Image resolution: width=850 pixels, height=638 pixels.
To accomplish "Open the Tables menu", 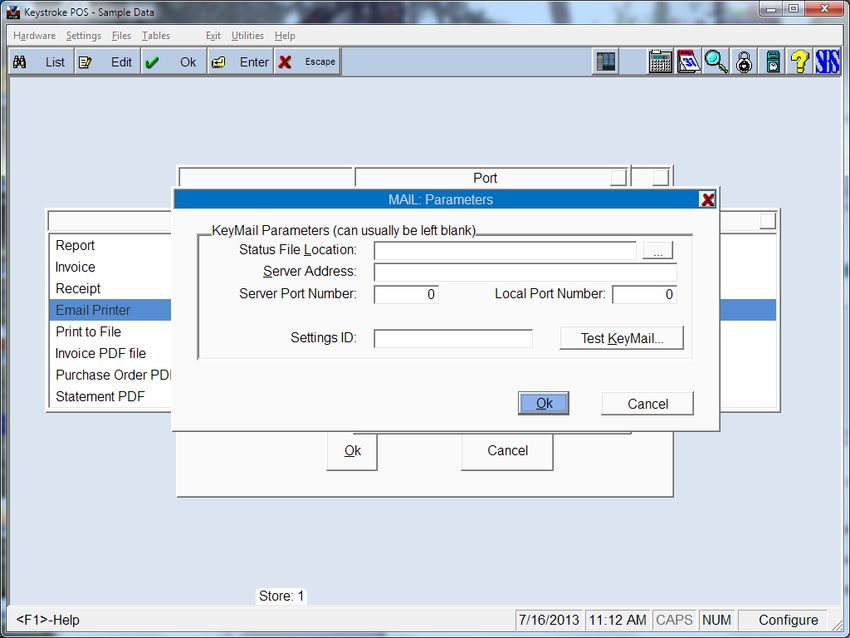I will (x=156, y=36).
